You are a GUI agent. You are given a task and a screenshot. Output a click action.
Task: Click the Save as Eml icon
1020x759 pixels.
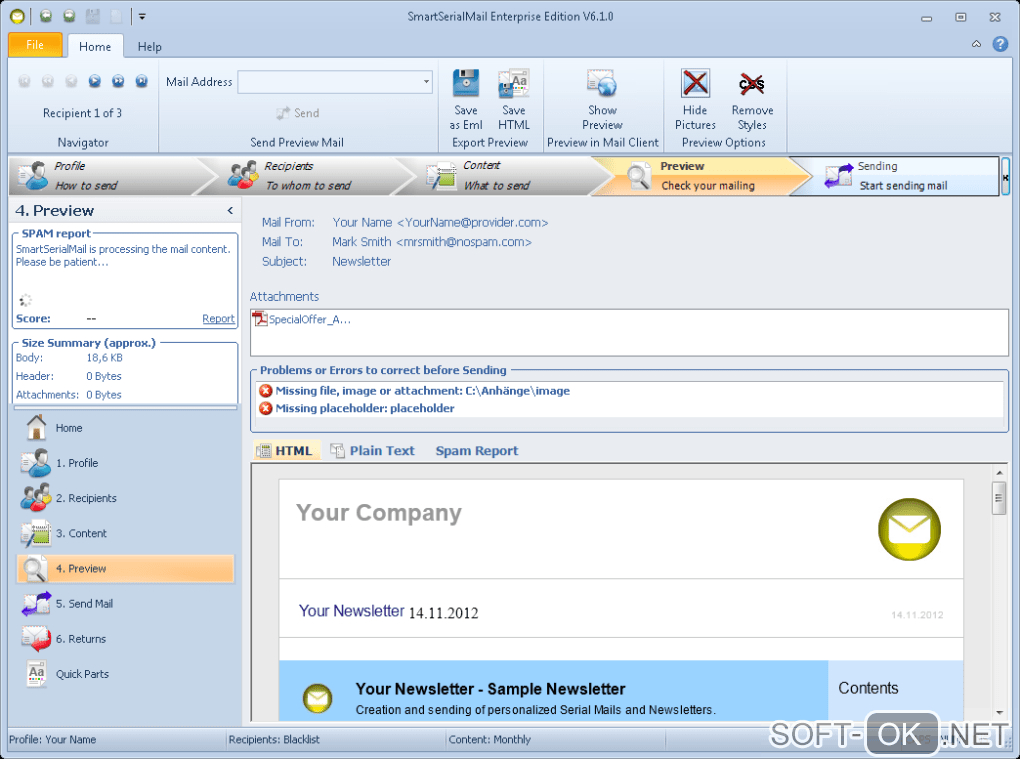466,83
